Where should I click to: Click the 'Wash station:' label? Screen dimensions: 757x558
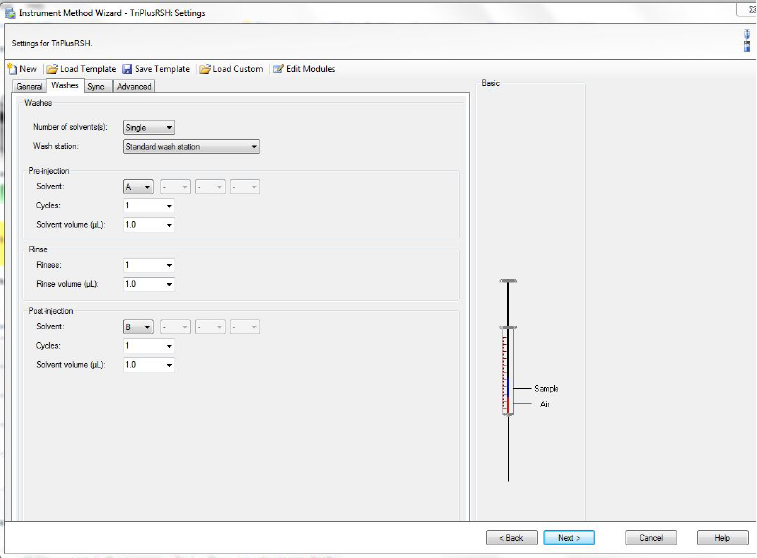point(56,146)
